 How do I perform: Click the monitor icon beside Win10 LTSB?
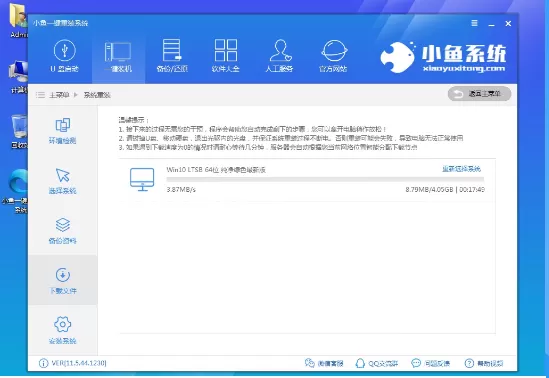tap(142, 180)
